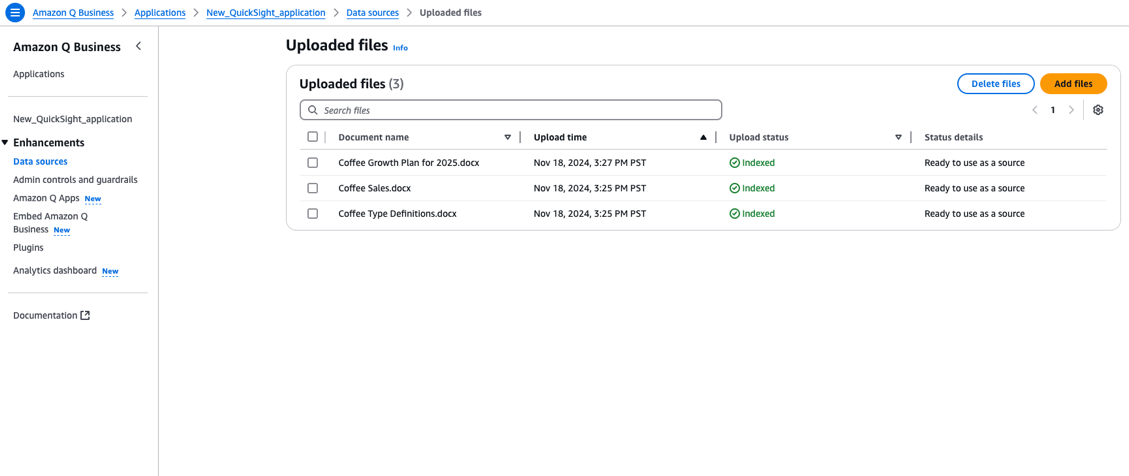1129x476 pixels.
Task: Click Indexed check icon for Coffee Type Definitions
Action: point(734,214)
